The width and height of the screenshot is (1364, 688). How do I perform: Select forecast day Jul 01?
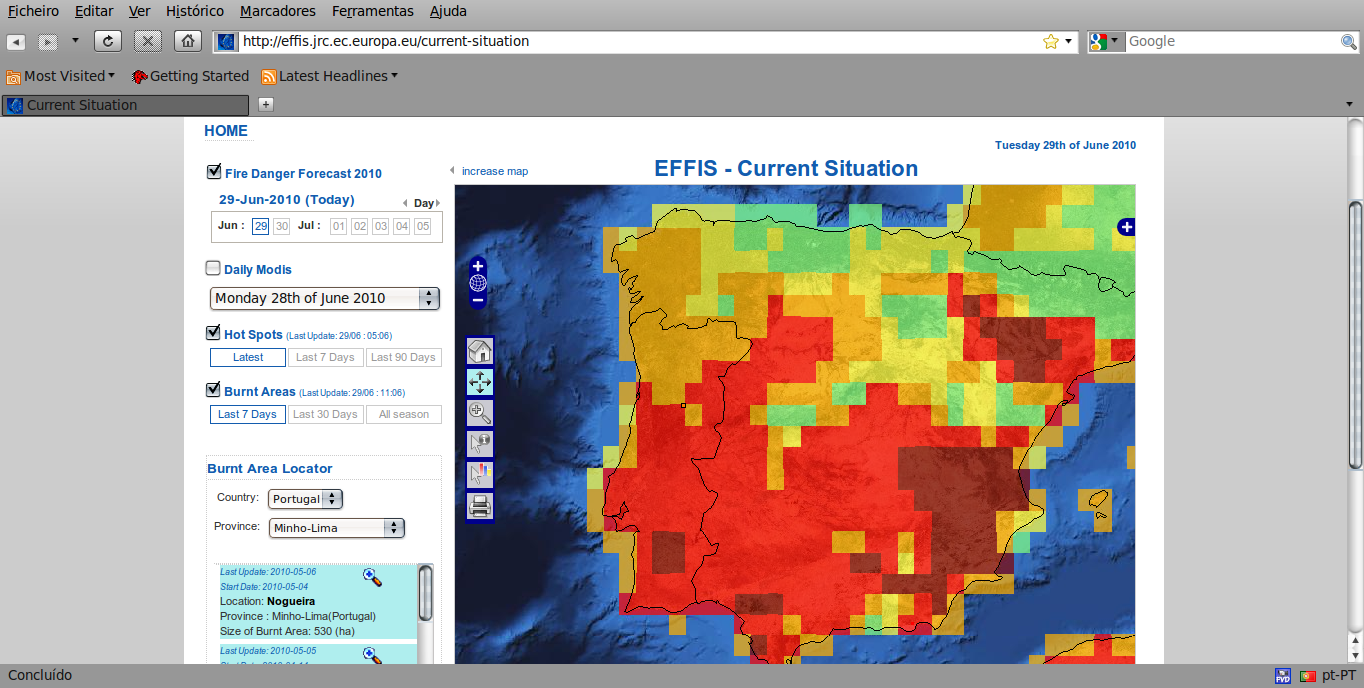tap(339, 227)
